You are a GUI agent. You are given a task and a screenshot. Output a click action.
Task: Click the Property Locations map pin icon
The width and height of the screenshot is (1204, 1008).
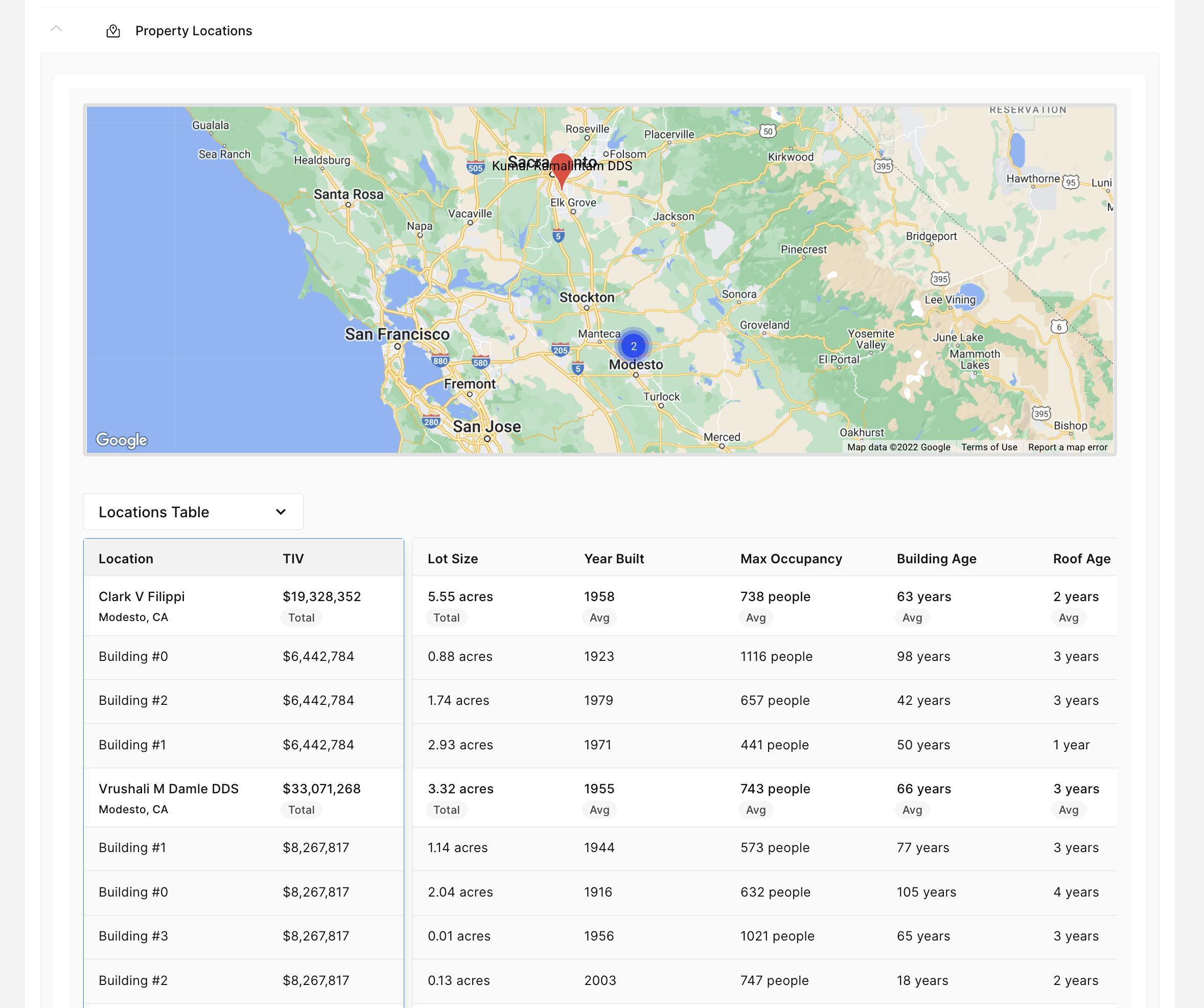point(113,31)
